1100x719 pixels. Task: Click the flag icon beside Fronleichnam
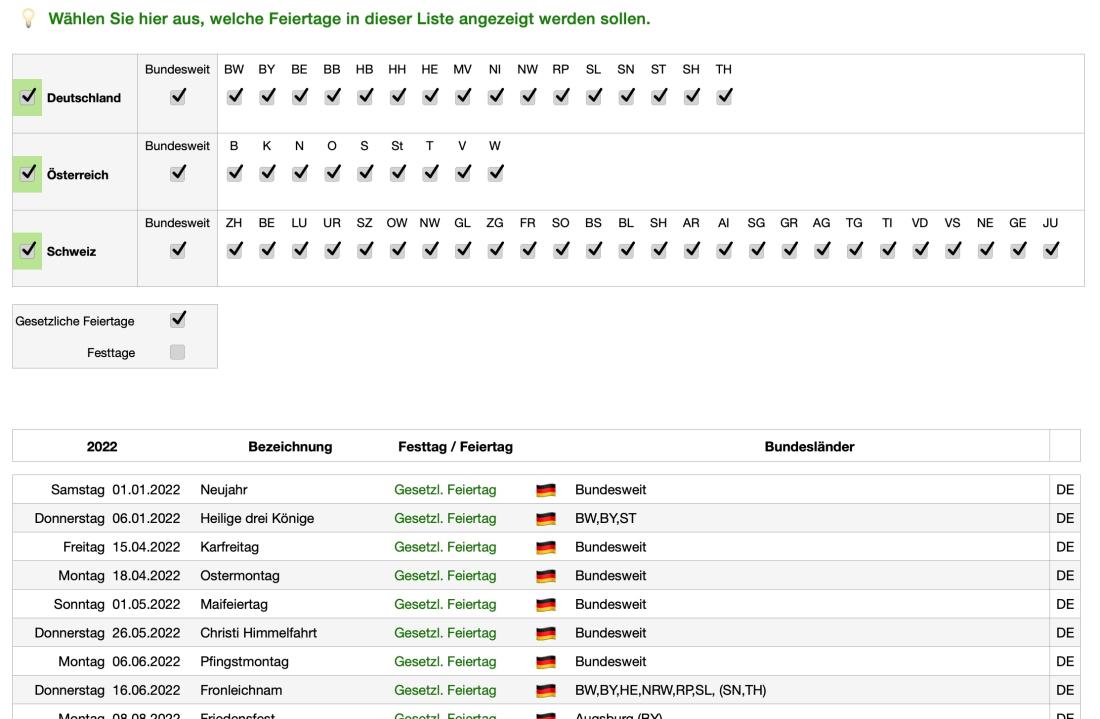click(545, 689)
